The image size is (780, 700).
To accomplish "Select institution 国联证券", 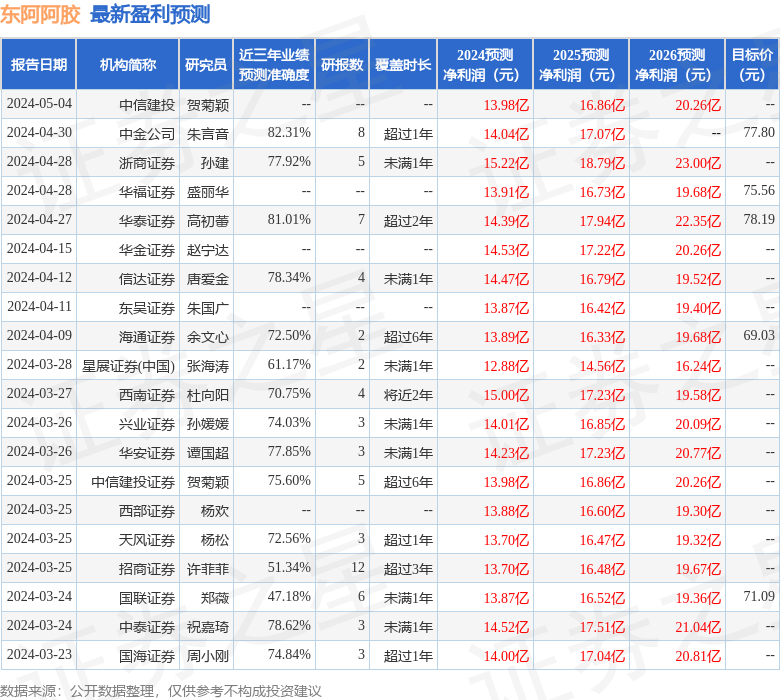I will pyautogui.click(x=147, y=598).
